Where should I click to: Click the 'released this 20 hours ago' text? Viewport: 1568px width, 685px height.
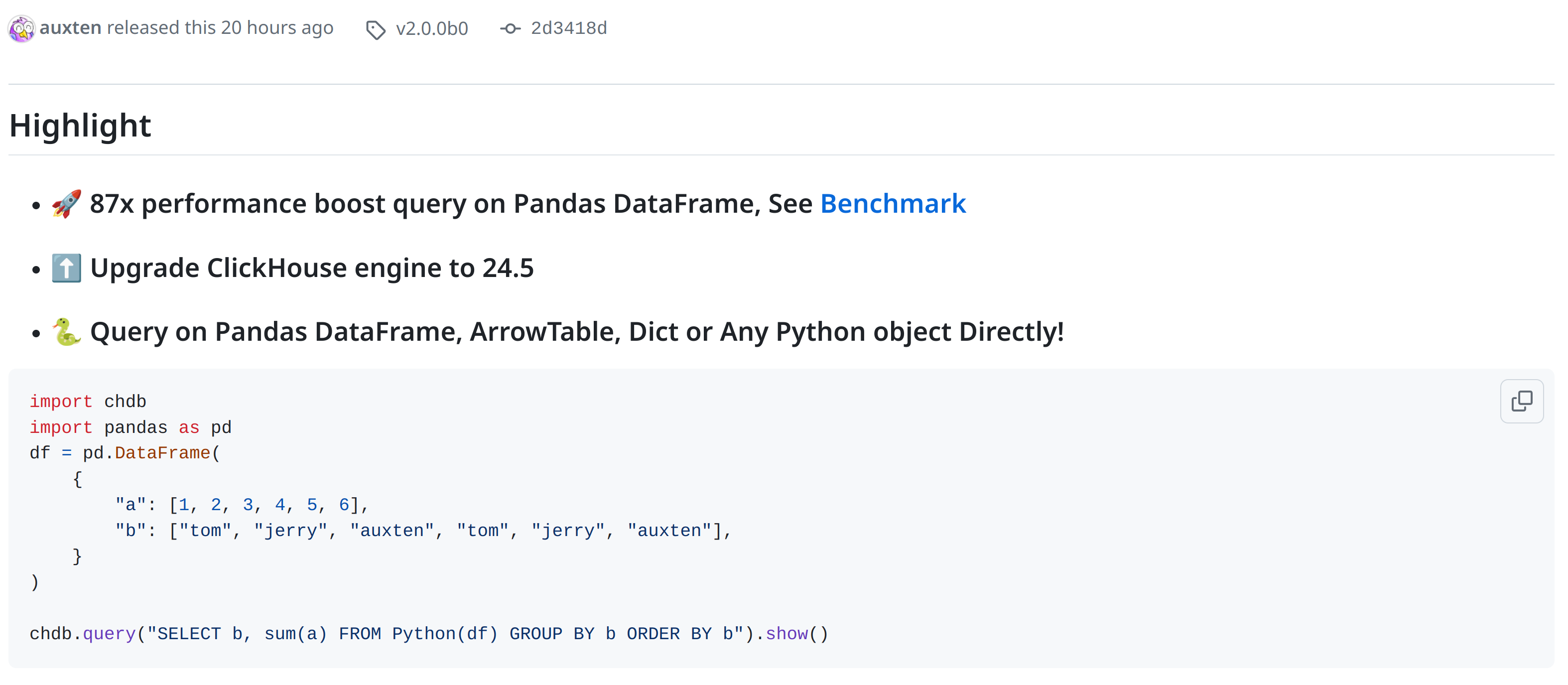tap(220, 28)
